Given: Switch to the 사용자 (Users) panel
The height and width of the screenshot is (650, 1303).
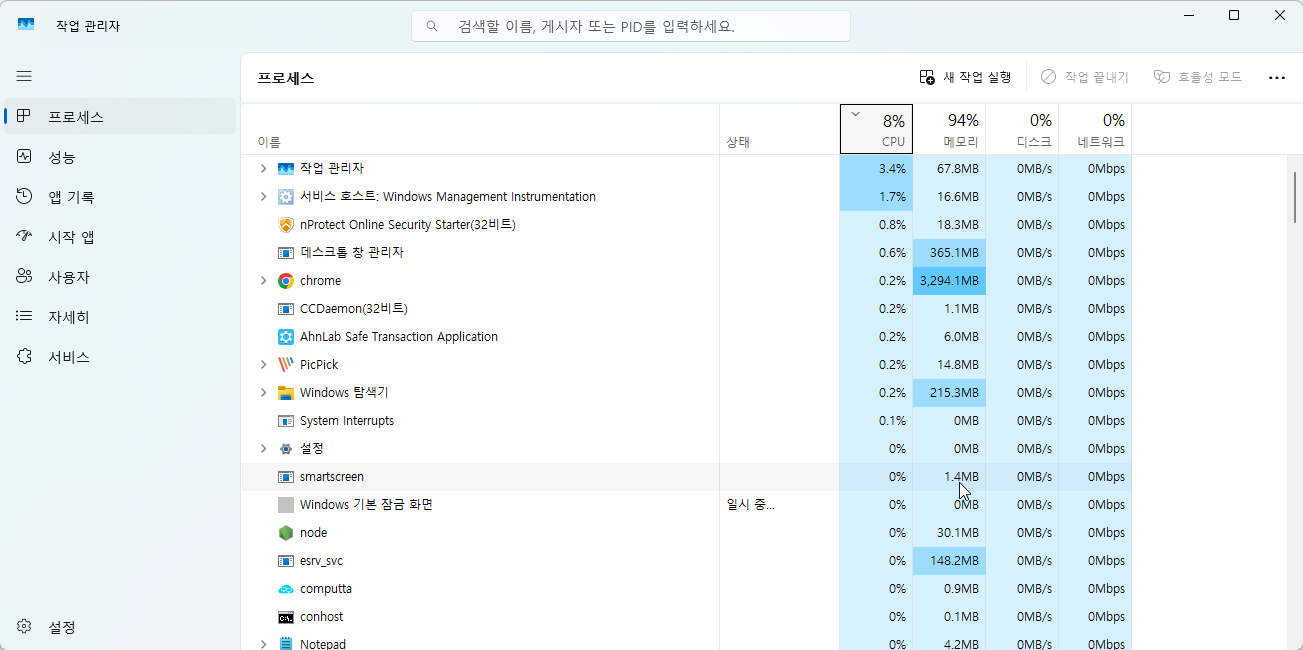Looking at the screenshot, I should point(60,276).
